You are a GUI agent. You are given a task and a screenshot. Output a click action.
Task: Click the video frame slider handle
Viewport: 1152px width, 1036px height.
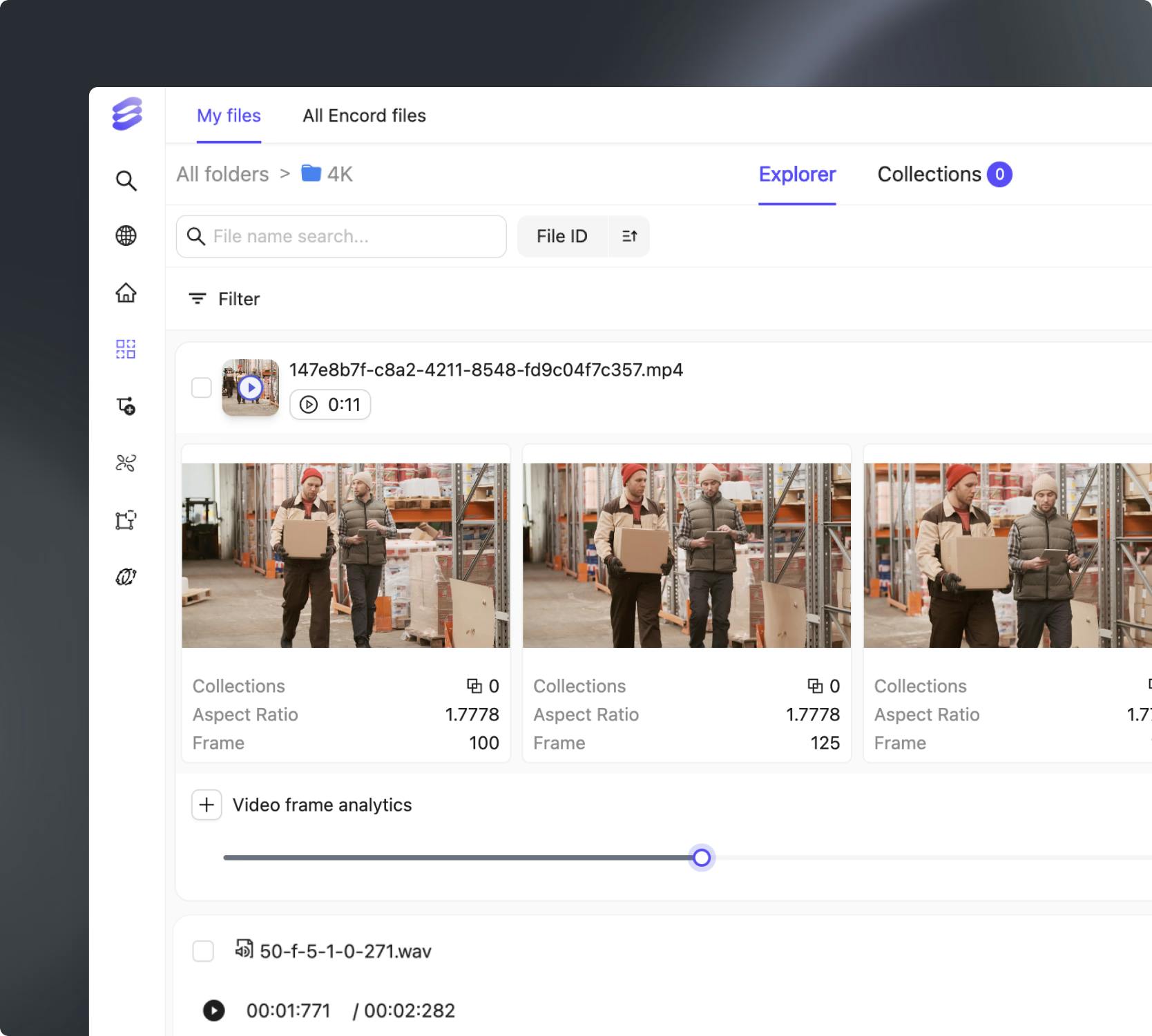pyautogui.click(x=702, y=858)
